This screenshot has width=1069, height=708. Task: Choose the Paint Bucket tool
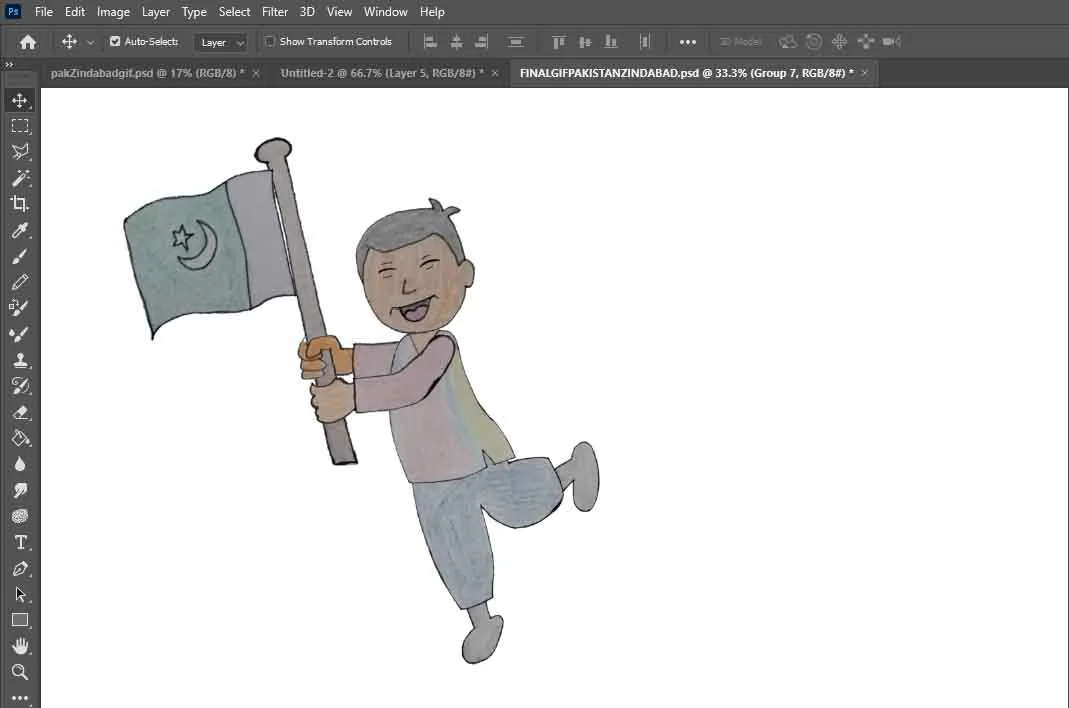point(19,438)
